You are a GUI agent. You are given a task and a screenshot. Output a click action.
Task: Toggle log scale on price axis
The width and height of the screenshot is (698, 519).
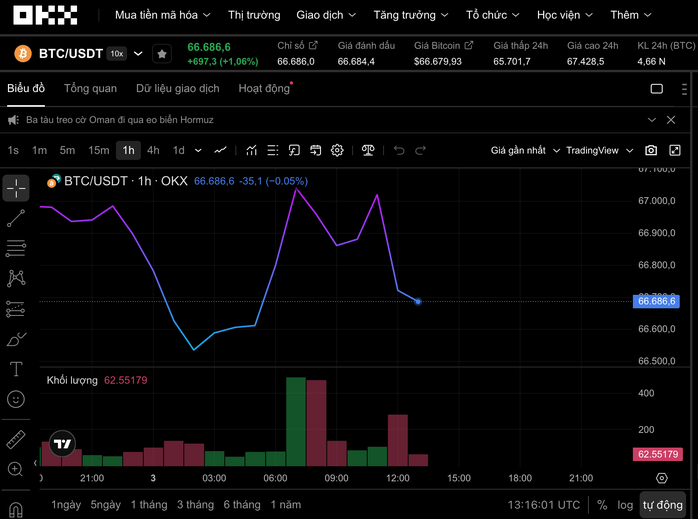click(x=625, y=505)
